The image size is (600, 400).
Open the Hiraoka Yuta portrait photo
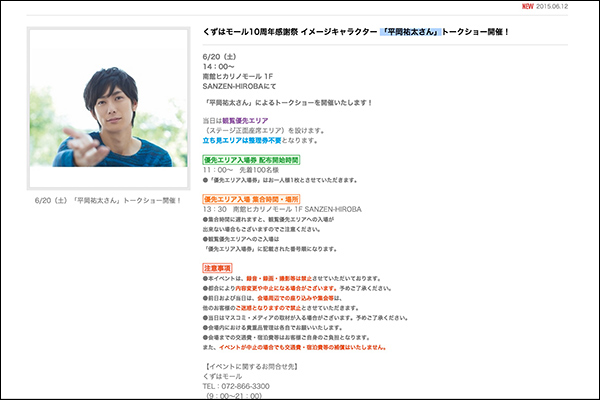[109, 108]
